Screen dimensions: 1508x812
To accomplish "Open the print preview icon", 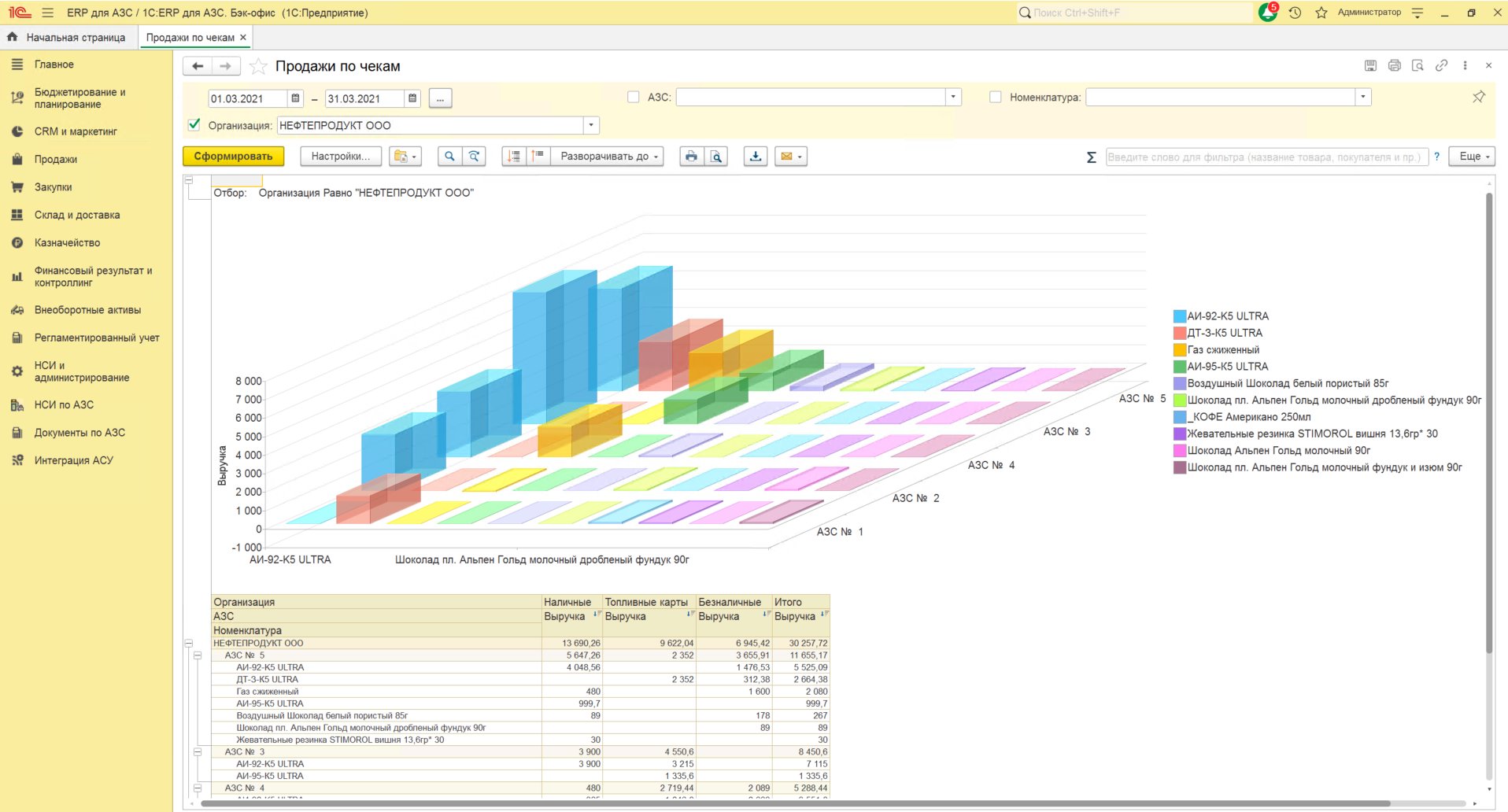I will 716,157.
